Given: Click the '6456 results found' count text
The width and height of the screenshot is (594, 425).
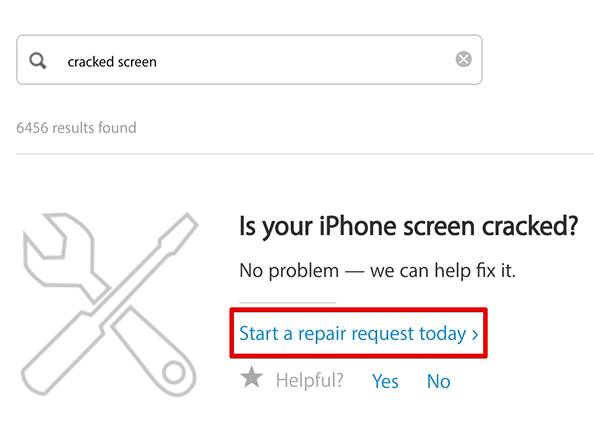Looking at the screenshot, I should [x=76, y=128].
